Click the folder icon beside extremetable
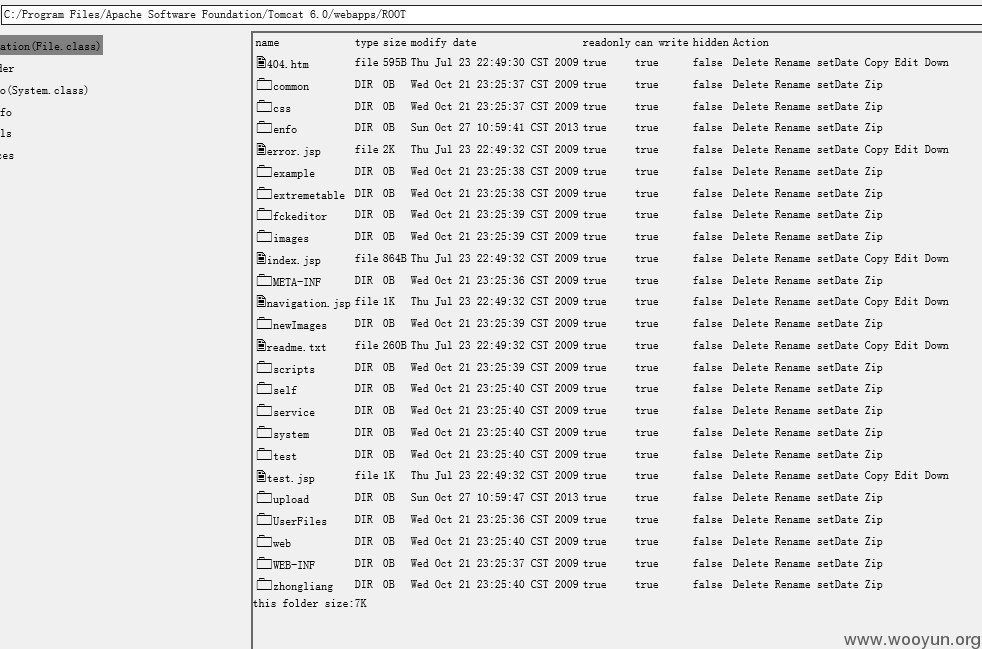 coord(264,193)
